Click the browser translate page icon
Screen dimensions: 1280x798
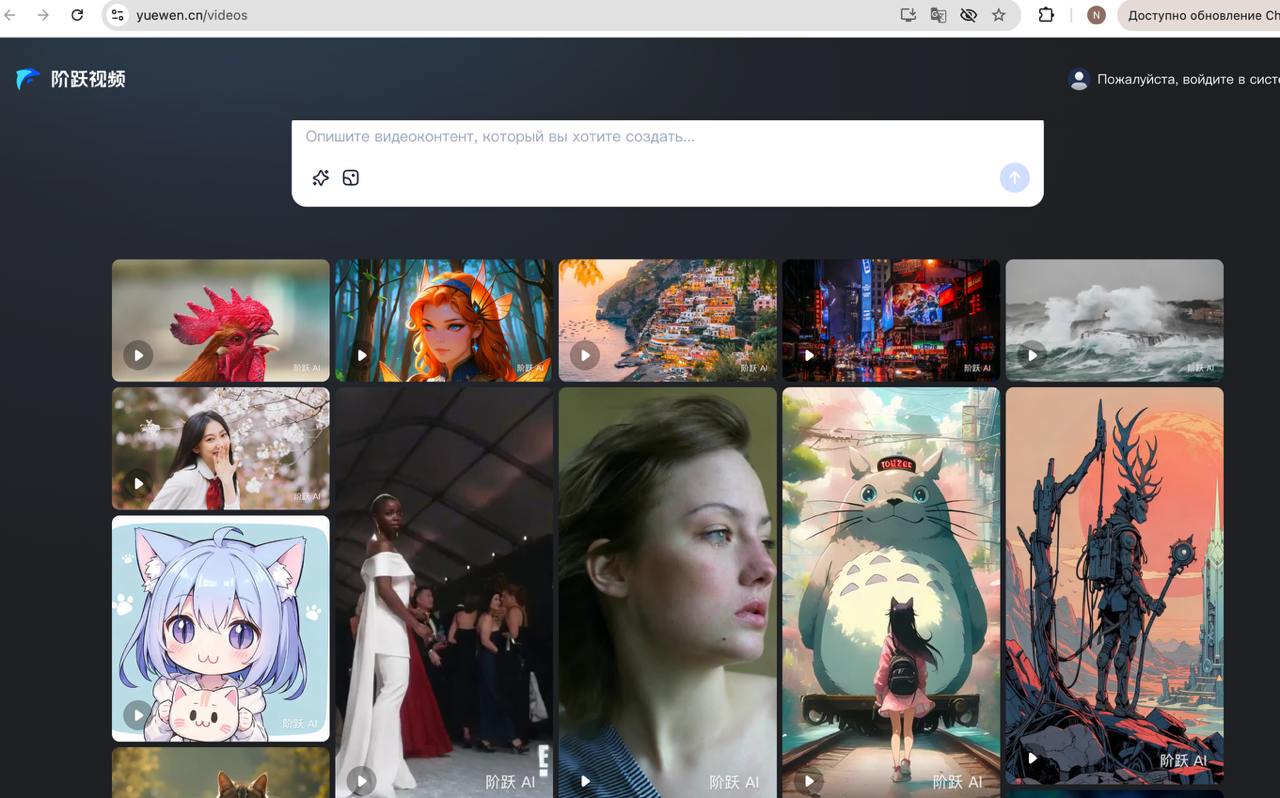(x=938, y=15)
